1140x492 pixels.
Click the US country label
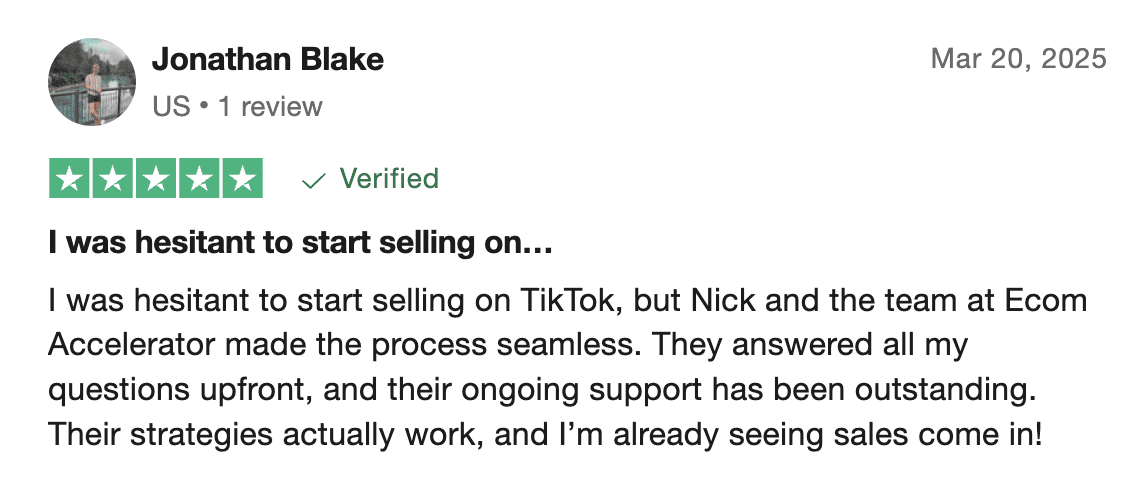[x=171, y=106]
